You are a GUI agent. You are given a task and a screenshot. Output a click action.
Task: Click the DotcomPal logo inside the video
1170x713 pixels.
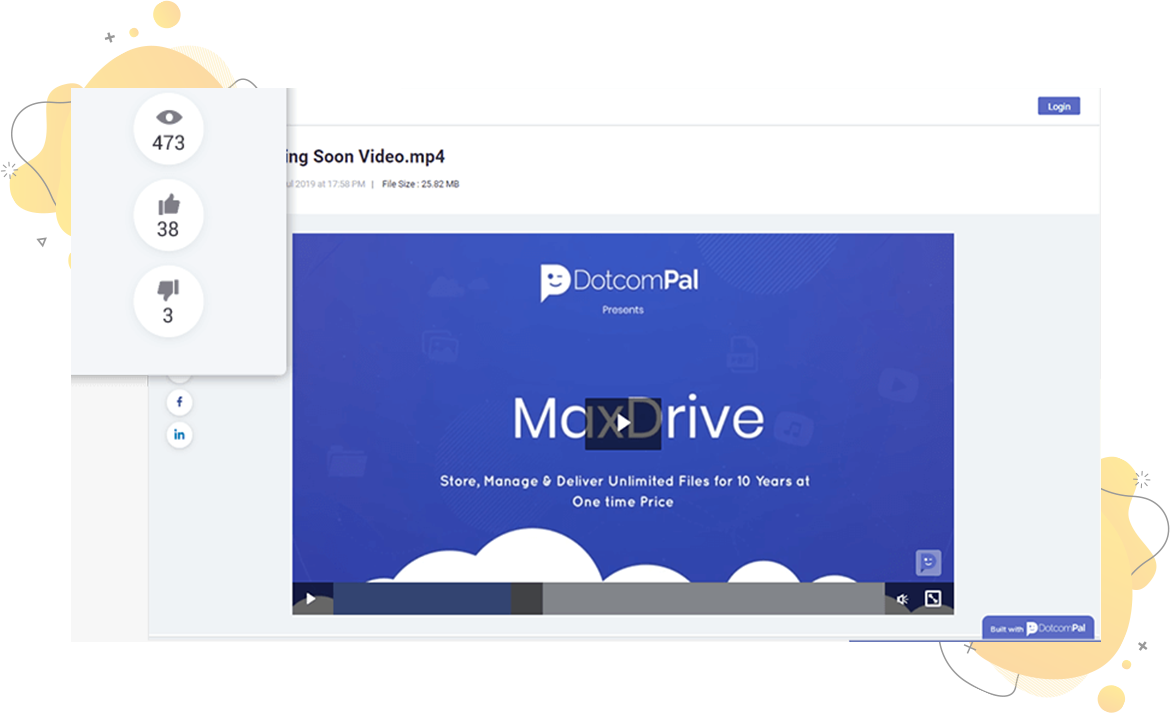click(620, 282)
